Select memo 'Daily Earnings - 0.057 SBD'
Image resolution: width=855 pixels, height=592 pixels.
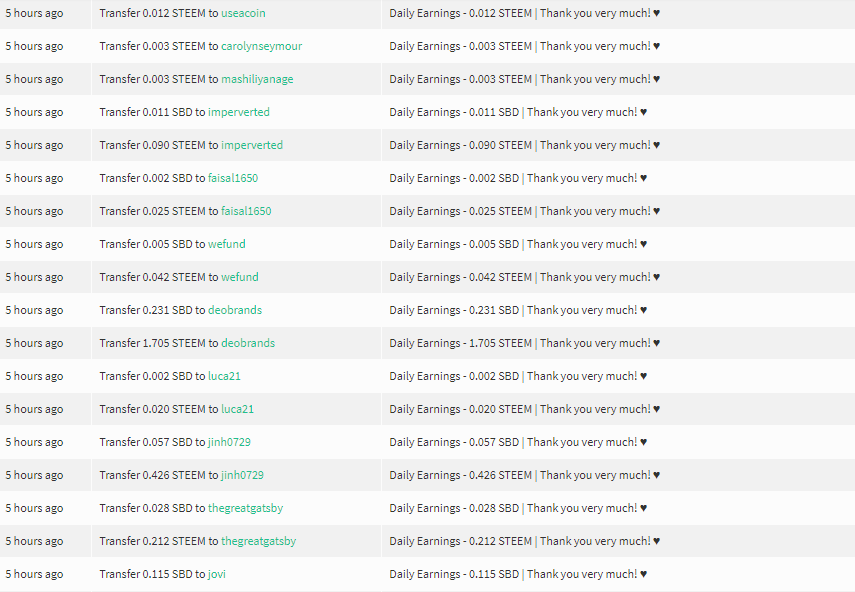[x=454, y=442]
